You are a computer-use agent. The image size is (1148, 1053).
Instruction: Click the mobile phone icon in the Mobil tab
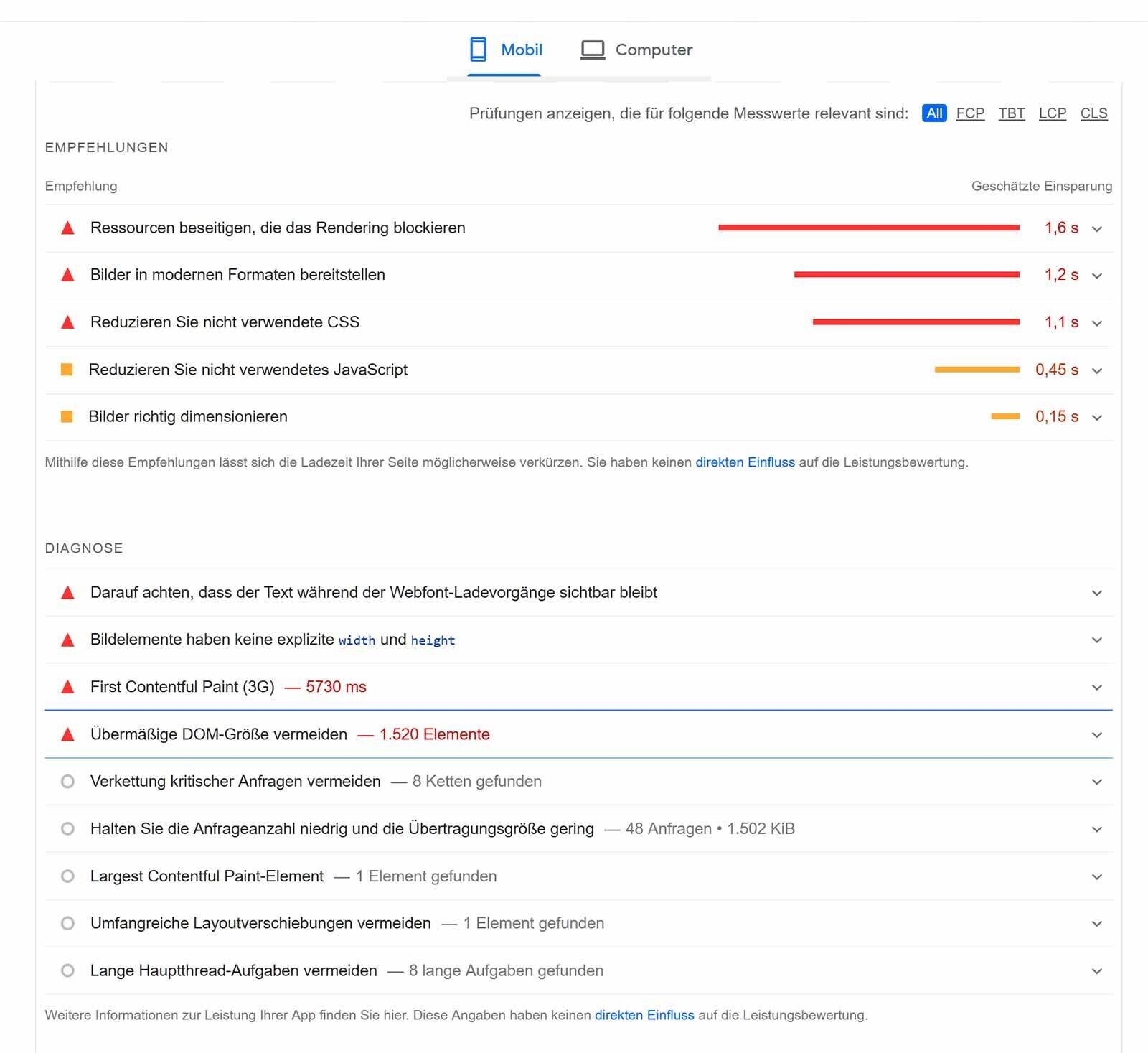pyautogui.click(x=478, y=50)
